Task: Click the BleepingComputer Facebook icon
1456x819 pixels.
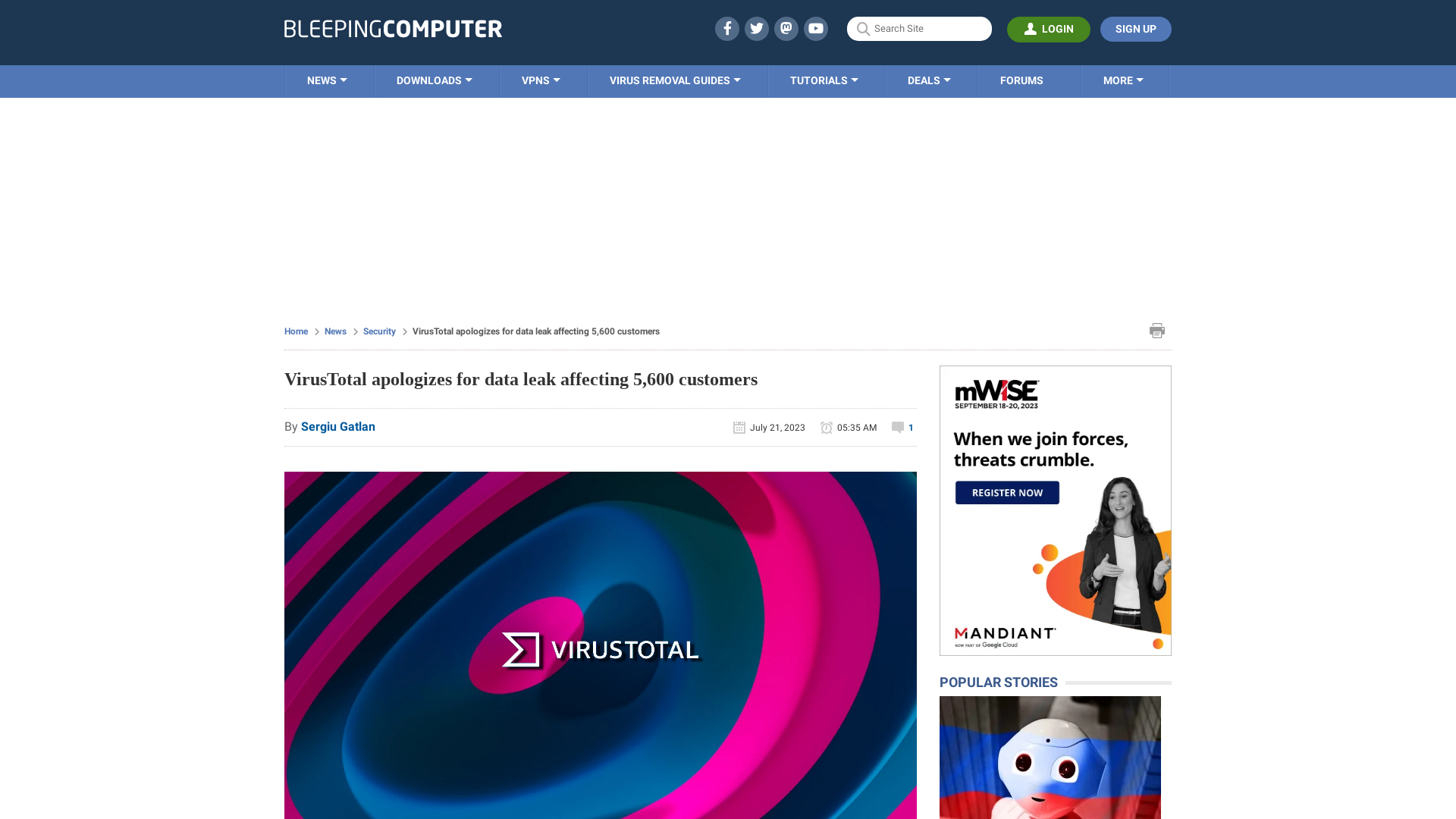Action: pyautogui.click(x=727, y=28)
